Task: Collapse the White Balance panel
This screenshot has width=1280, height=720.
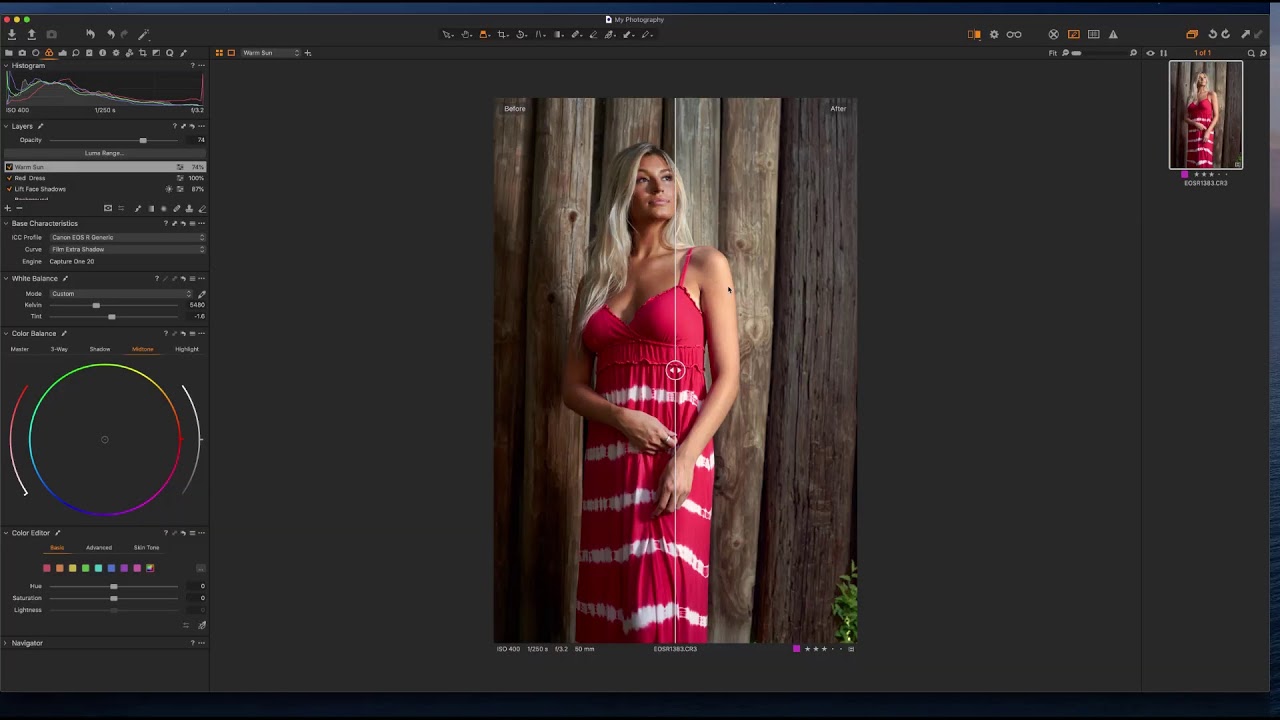Action: click(x=6, y=278)
